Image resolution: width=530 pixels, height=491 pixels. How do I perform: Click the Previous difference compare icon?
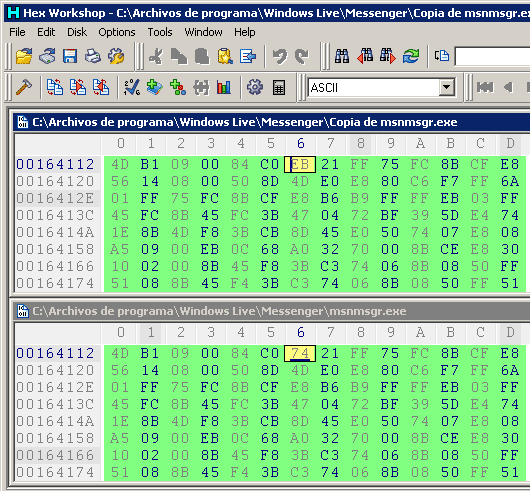pos(101,88)
